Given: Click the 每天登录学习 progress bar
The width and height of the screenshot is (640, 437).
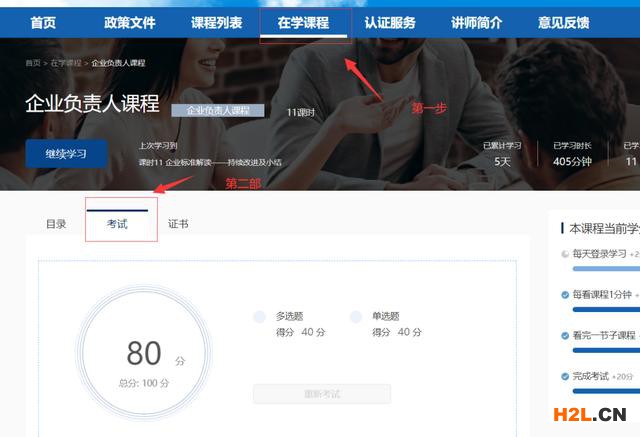Looking at the screenshot, I should click(604, 268).
